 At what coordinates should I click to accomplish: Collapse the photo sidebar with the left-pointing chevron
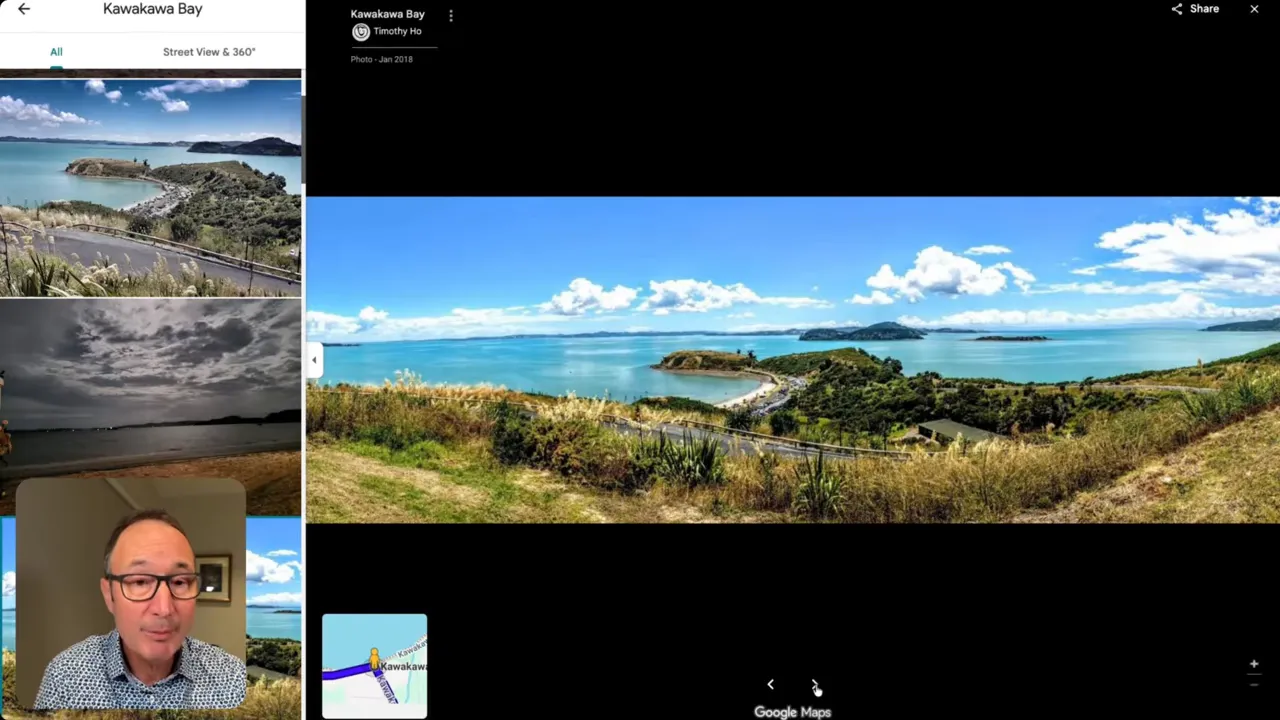click(x=314, y=359)
